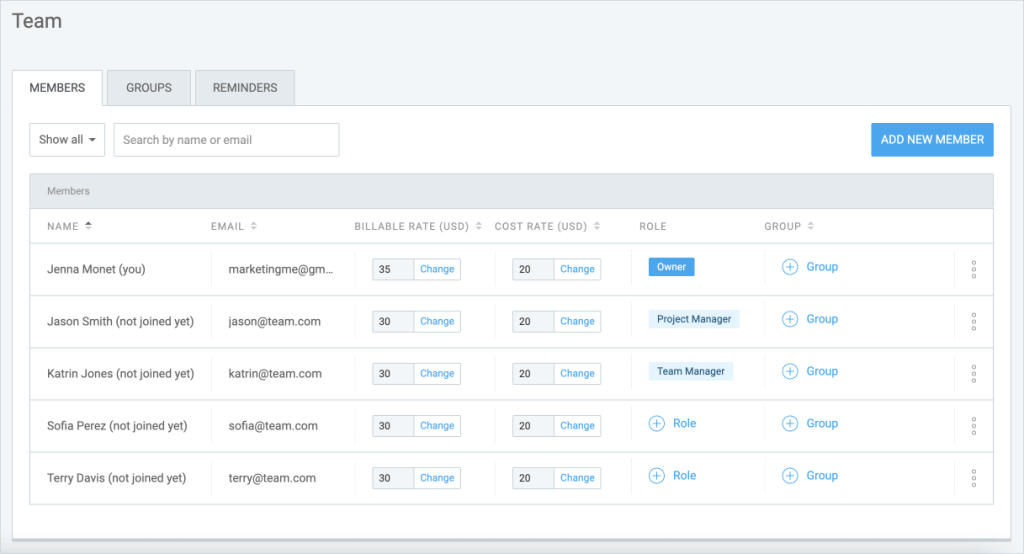Click the Search by name or email field
The width and height of the screenshot is (1024, 554).
coord(226,140)
